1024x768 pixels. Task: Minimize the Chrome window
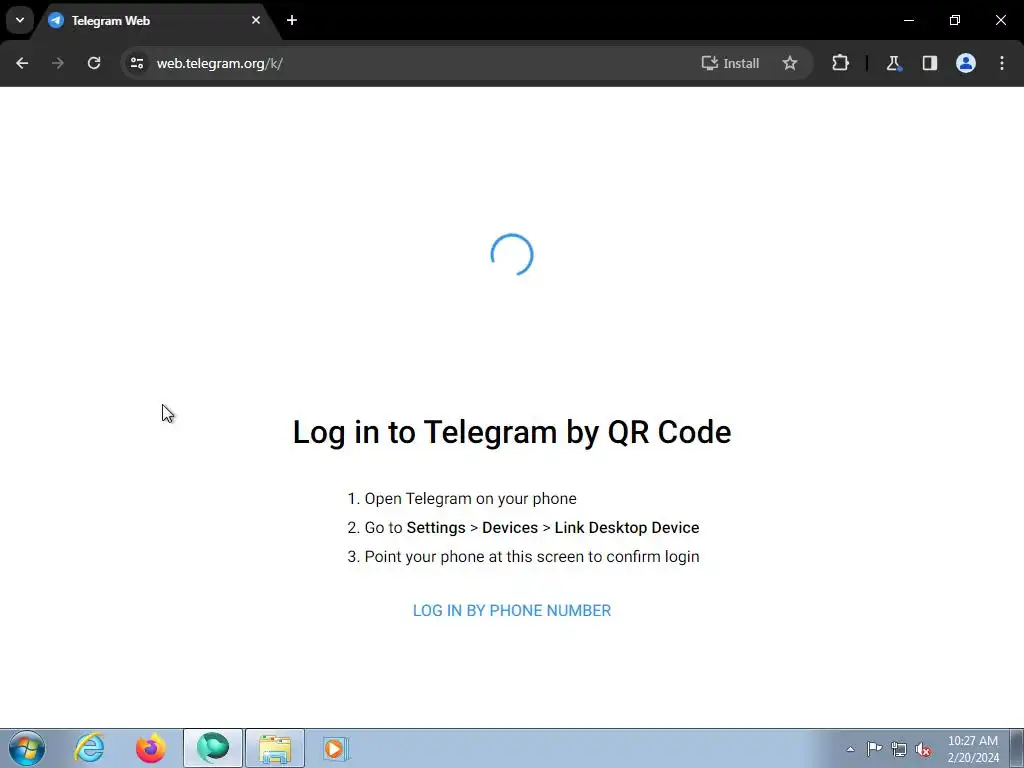click(909, 20)
